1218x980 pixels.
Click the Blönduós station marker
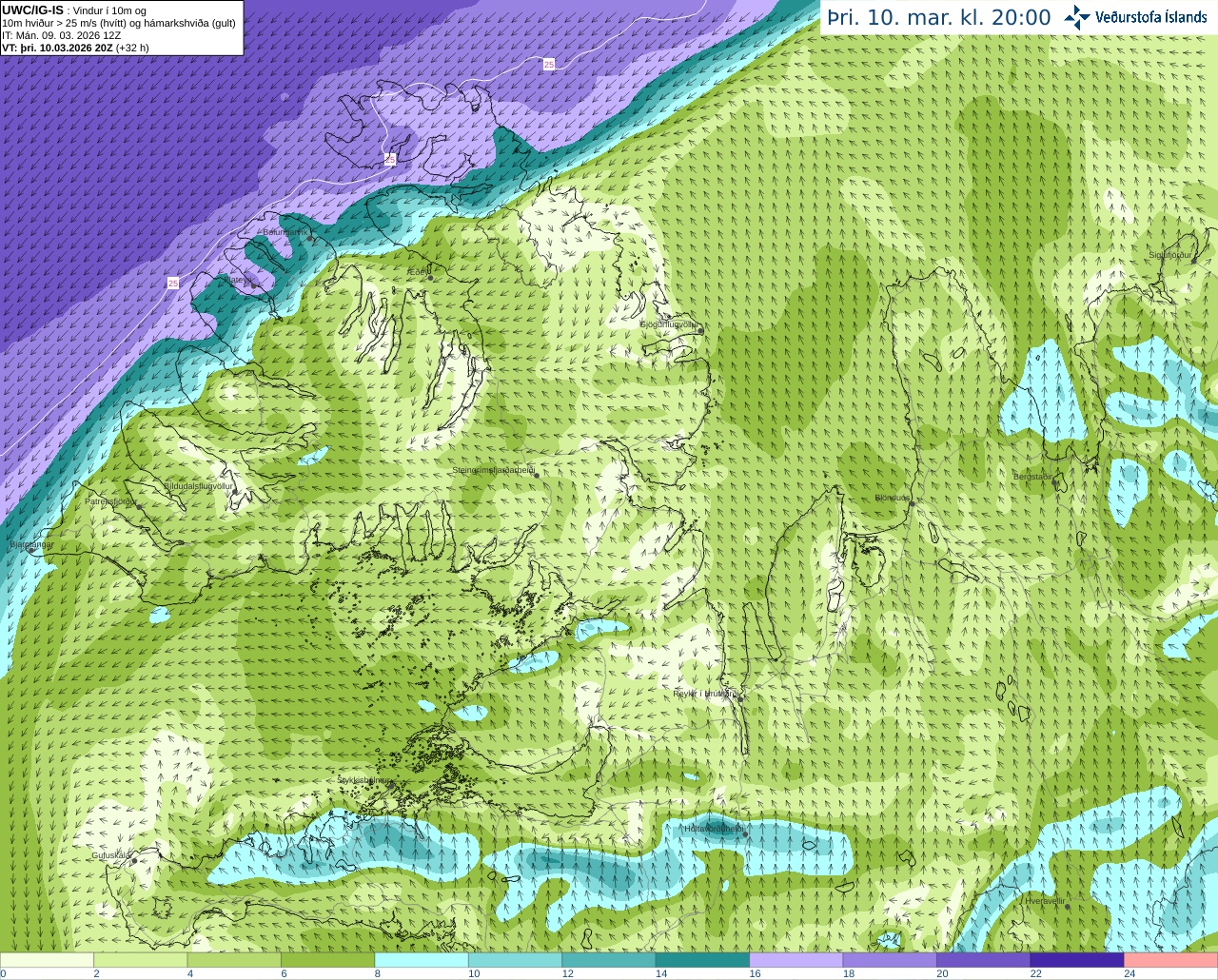click(x=911, y=504)
